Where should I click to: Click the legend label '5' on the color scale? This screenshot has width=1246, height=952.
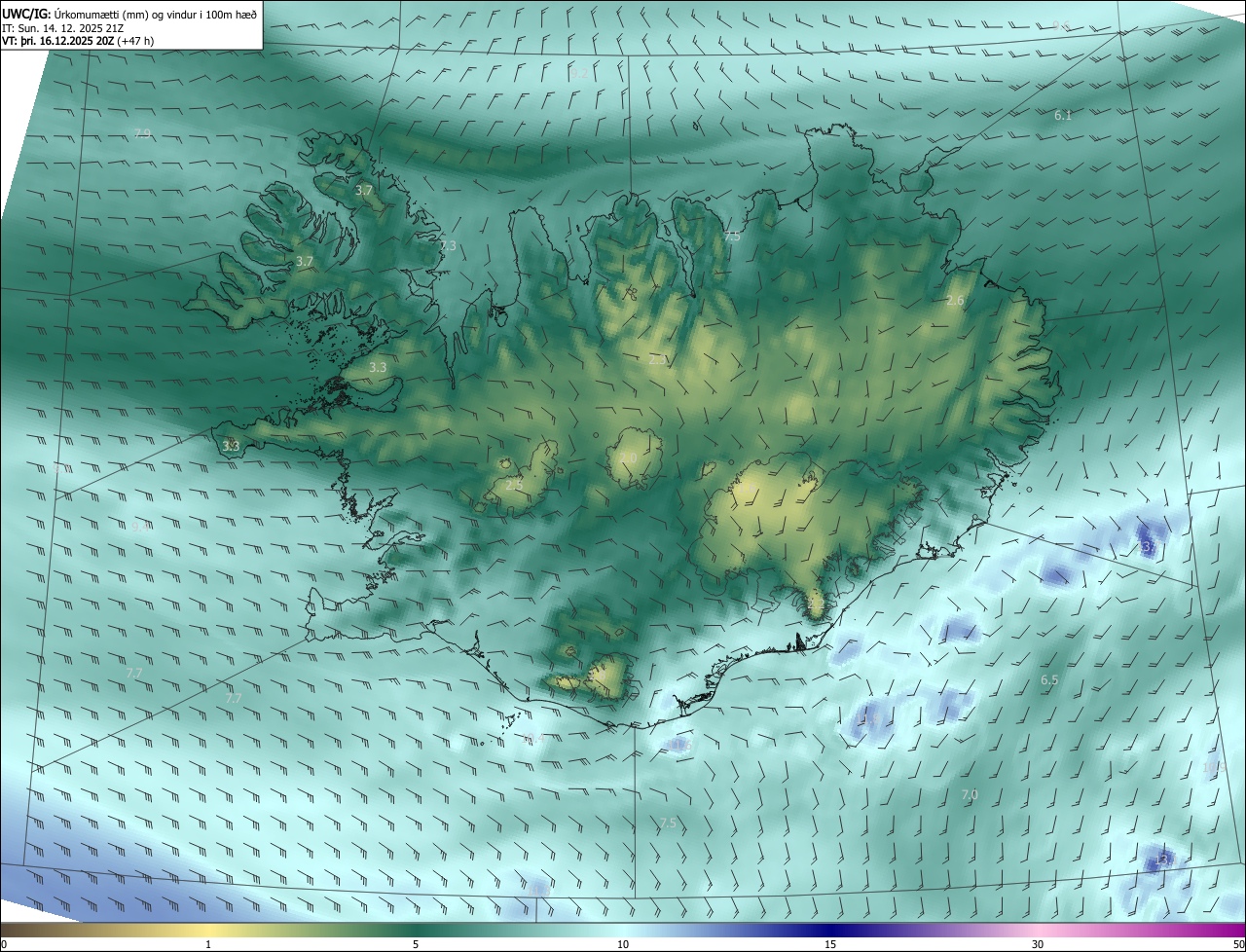coord(416,944)
